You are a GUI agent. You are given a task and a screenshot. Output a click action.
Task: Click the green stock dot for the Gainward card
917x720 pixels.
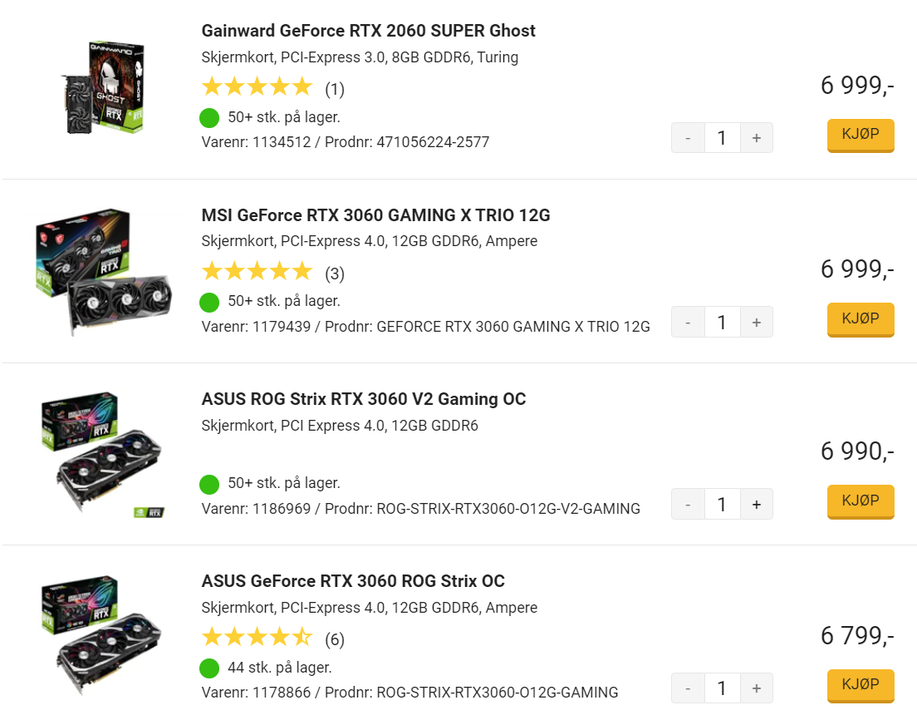210,117
